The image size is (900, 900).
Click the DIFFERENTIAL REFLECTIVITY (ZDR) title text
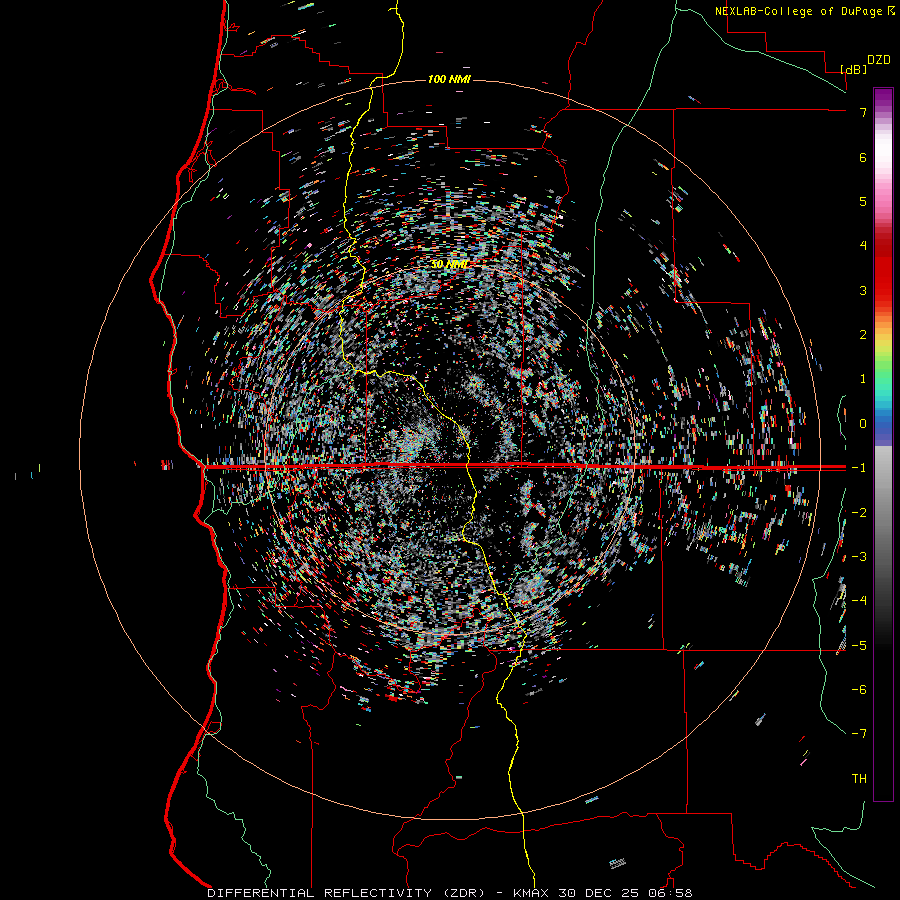(x=347, y=893)
